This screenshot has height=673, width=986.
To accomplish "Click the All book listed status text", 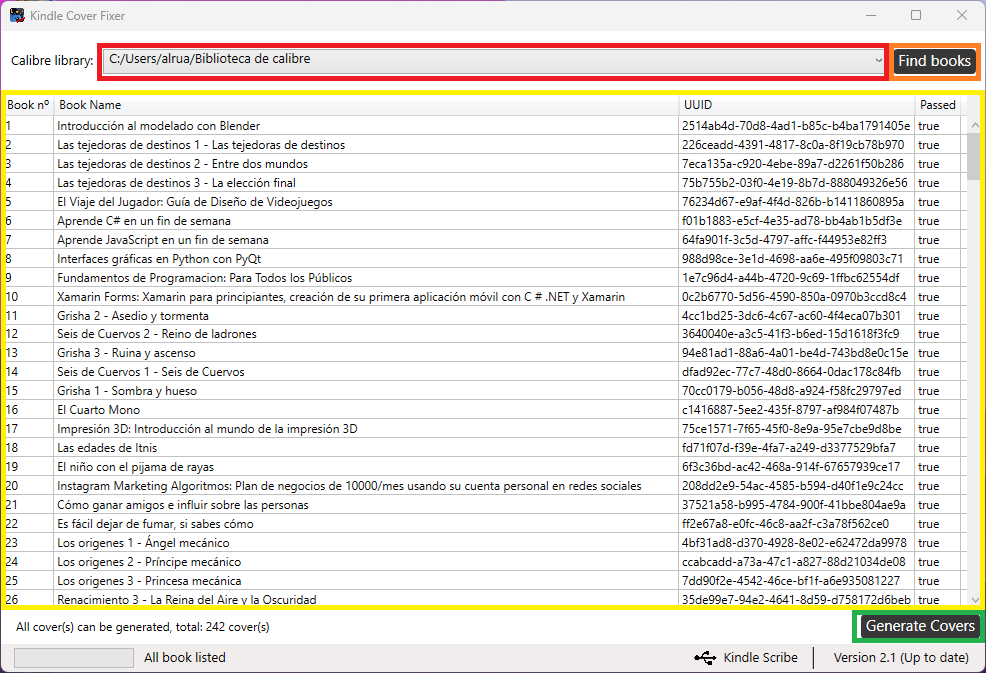I will pyautogui.click(x=185, y=658).
